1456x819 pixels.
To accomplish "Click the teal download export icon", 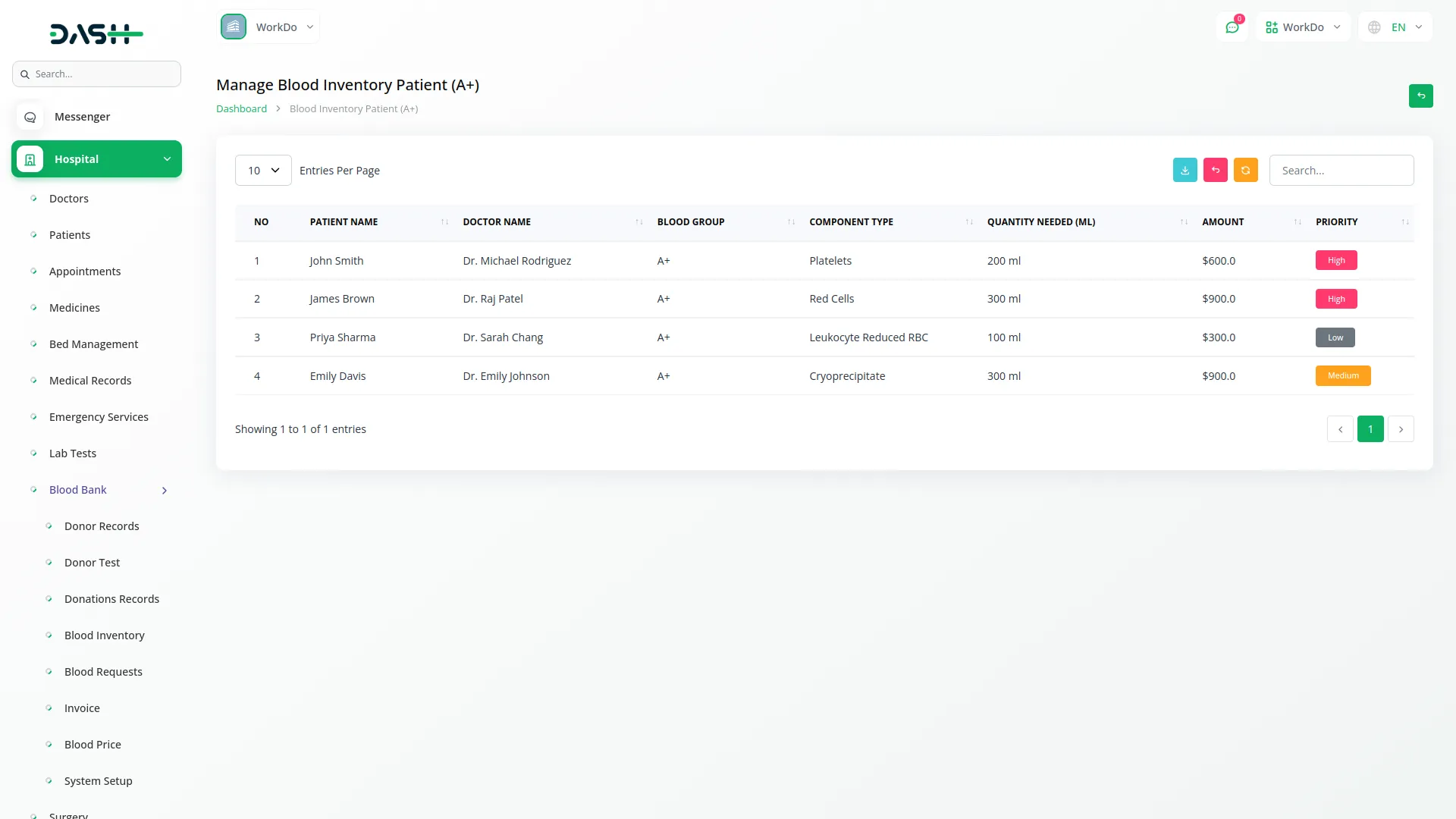I will [1185, 171].
